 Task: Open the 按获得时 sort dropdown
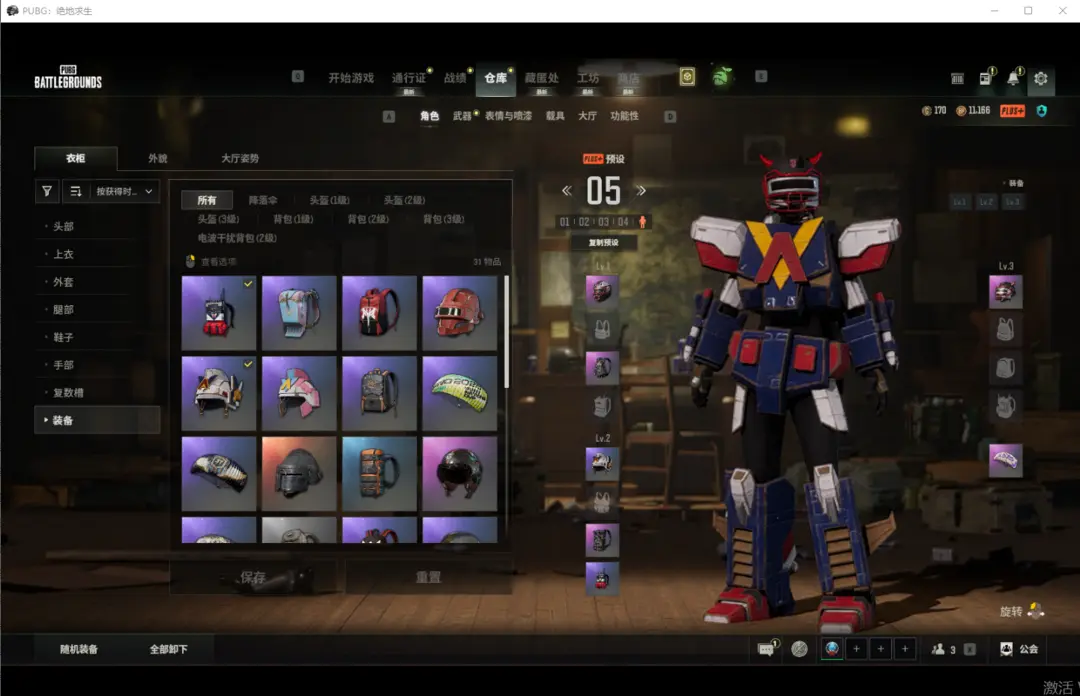[124, 191]
